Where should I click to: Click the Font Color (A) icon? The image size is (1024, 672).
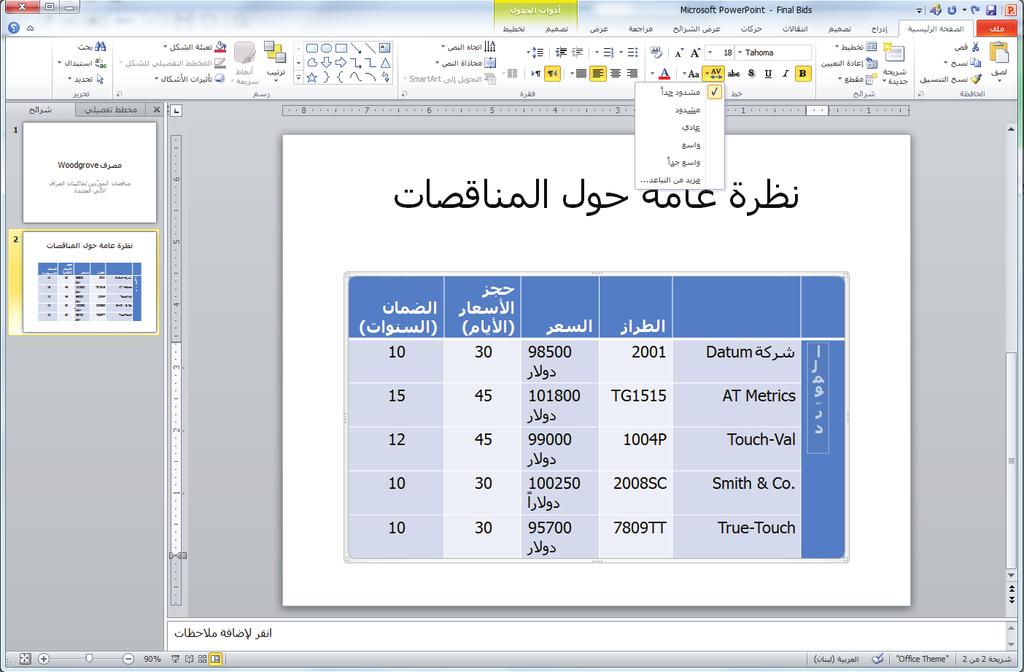coord(664,74)
